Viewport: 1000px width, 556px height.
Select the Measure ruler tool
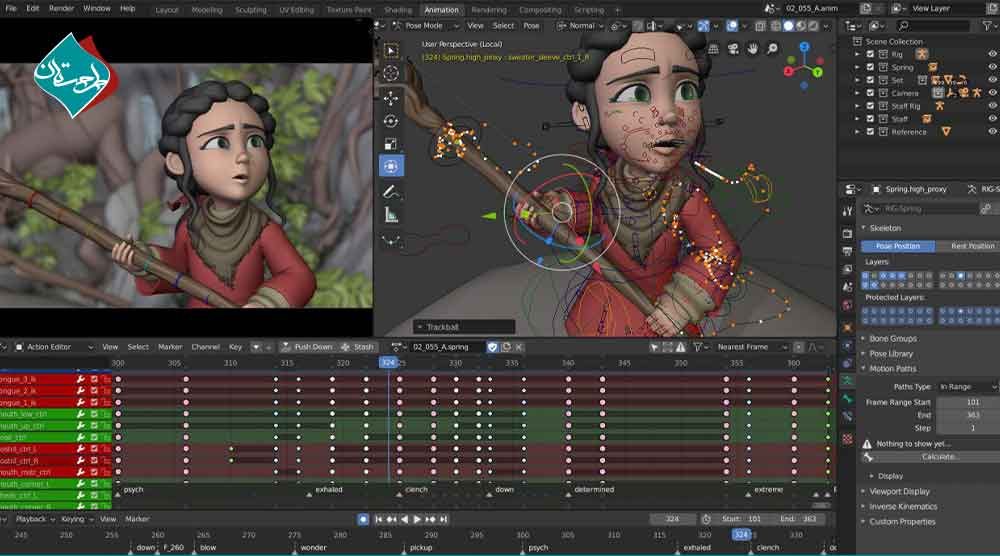(x=391, y=216)
